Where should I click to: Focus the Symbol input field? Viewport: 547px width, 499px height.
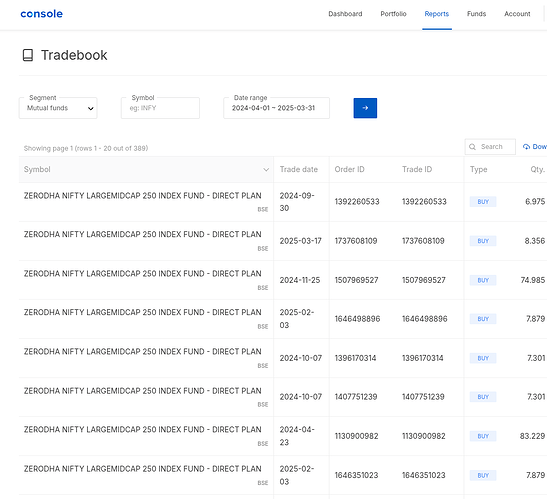click(160, 108)
